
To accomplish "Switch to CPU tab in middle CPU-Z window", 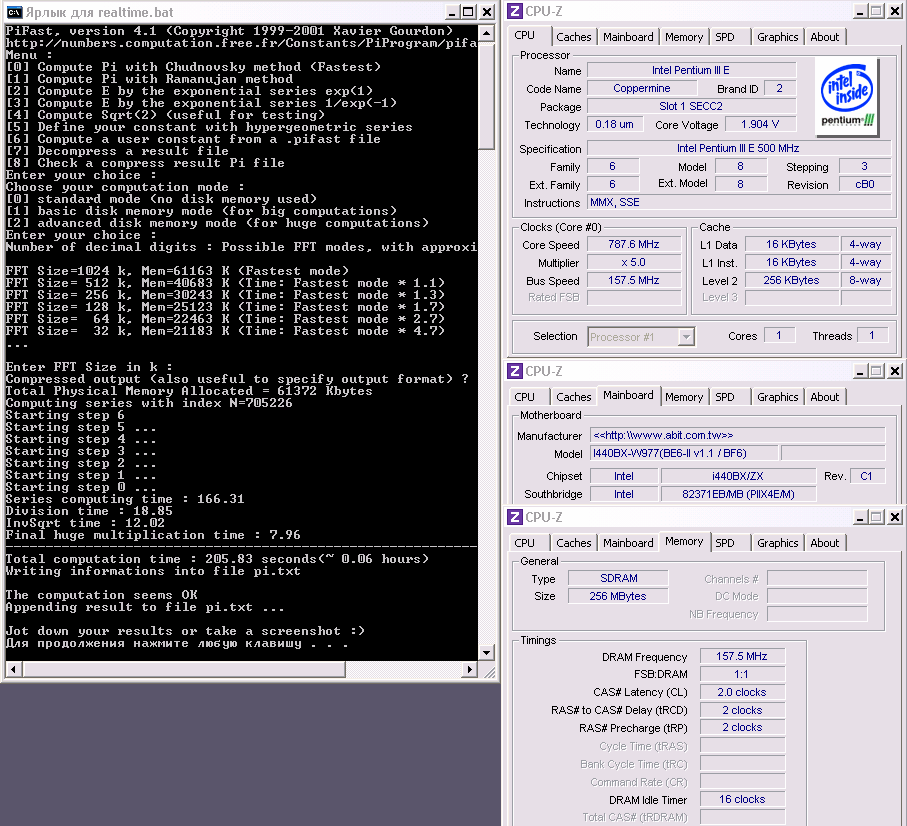I will tap(525, 397).
